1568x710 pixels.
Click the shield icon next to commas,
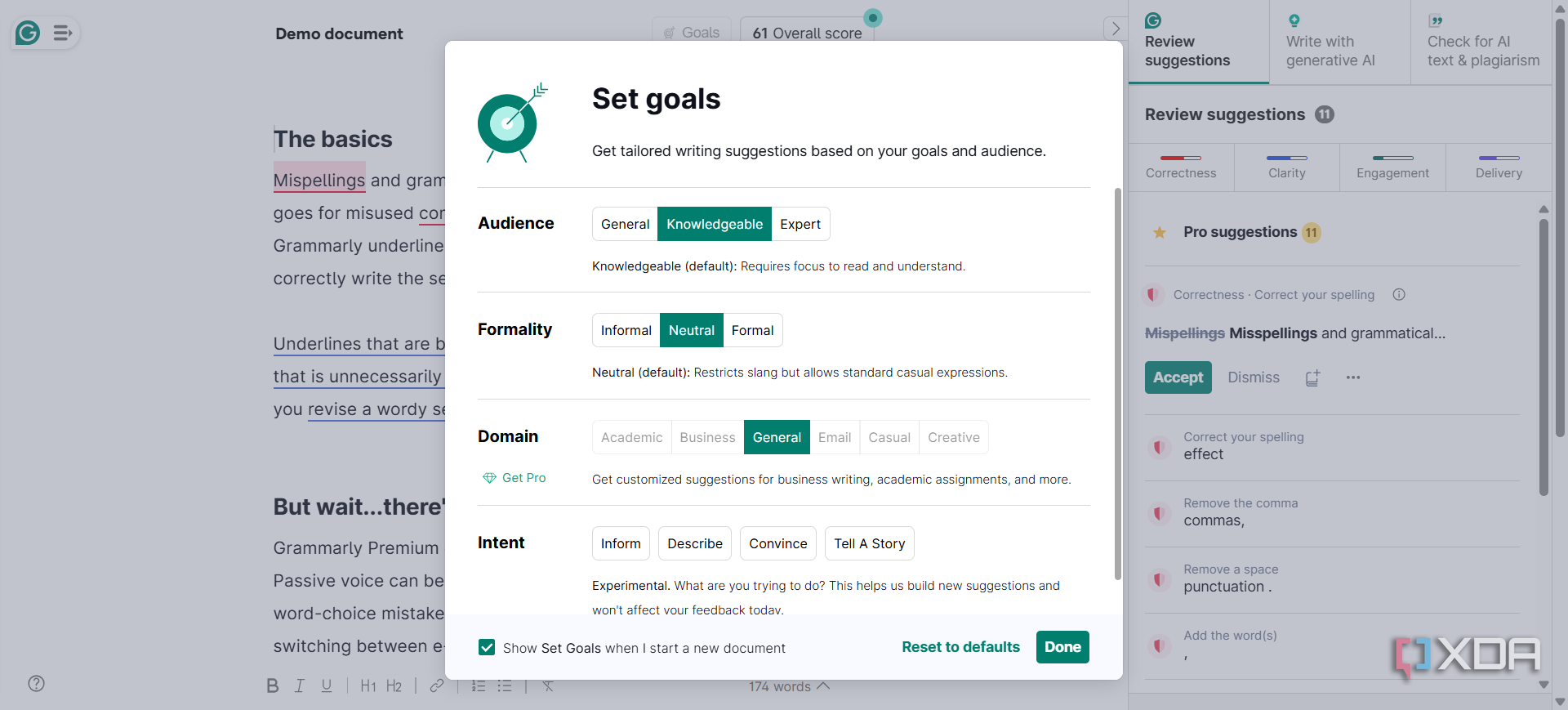coord(1158,513)
